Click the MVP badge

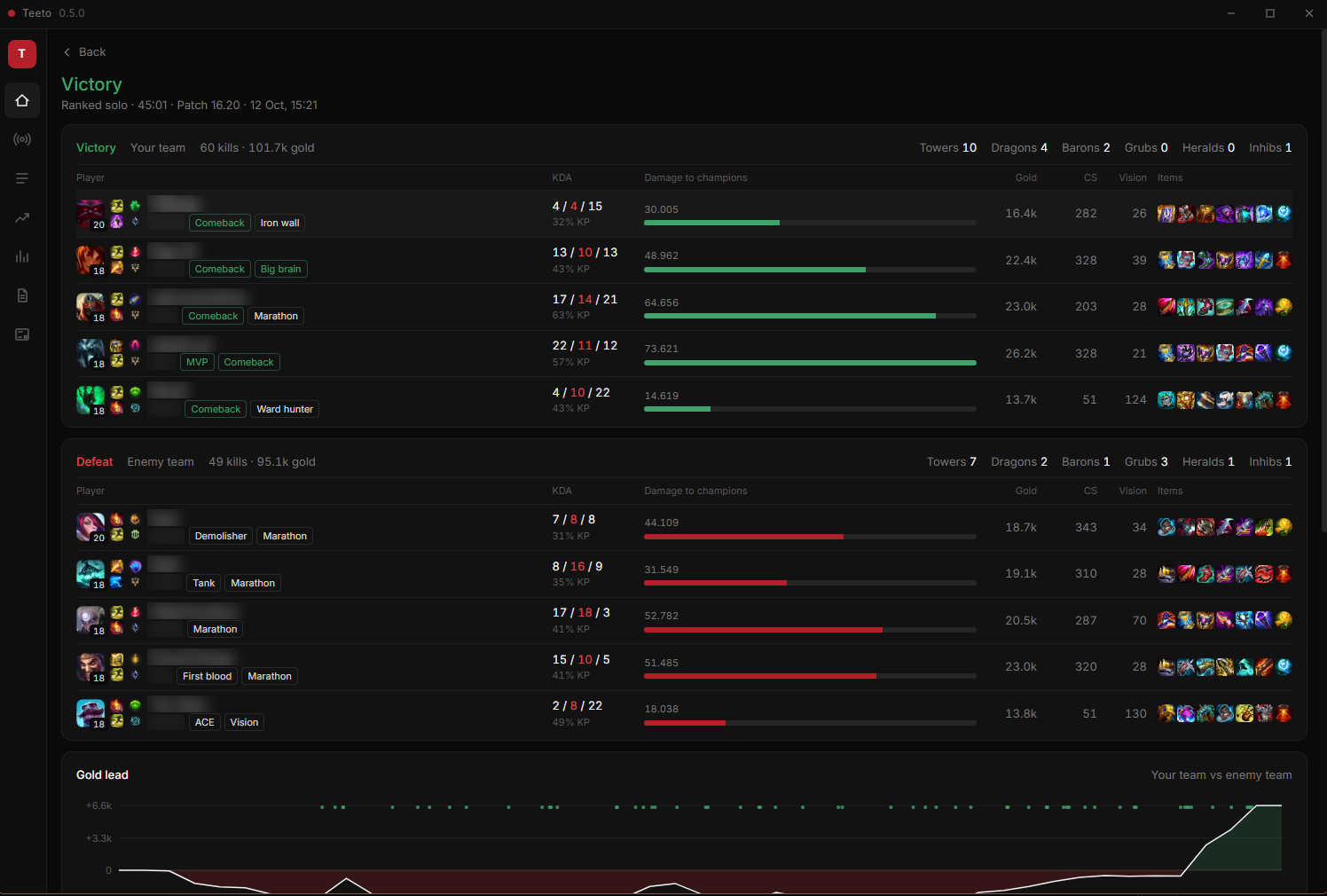pos(197,362)
